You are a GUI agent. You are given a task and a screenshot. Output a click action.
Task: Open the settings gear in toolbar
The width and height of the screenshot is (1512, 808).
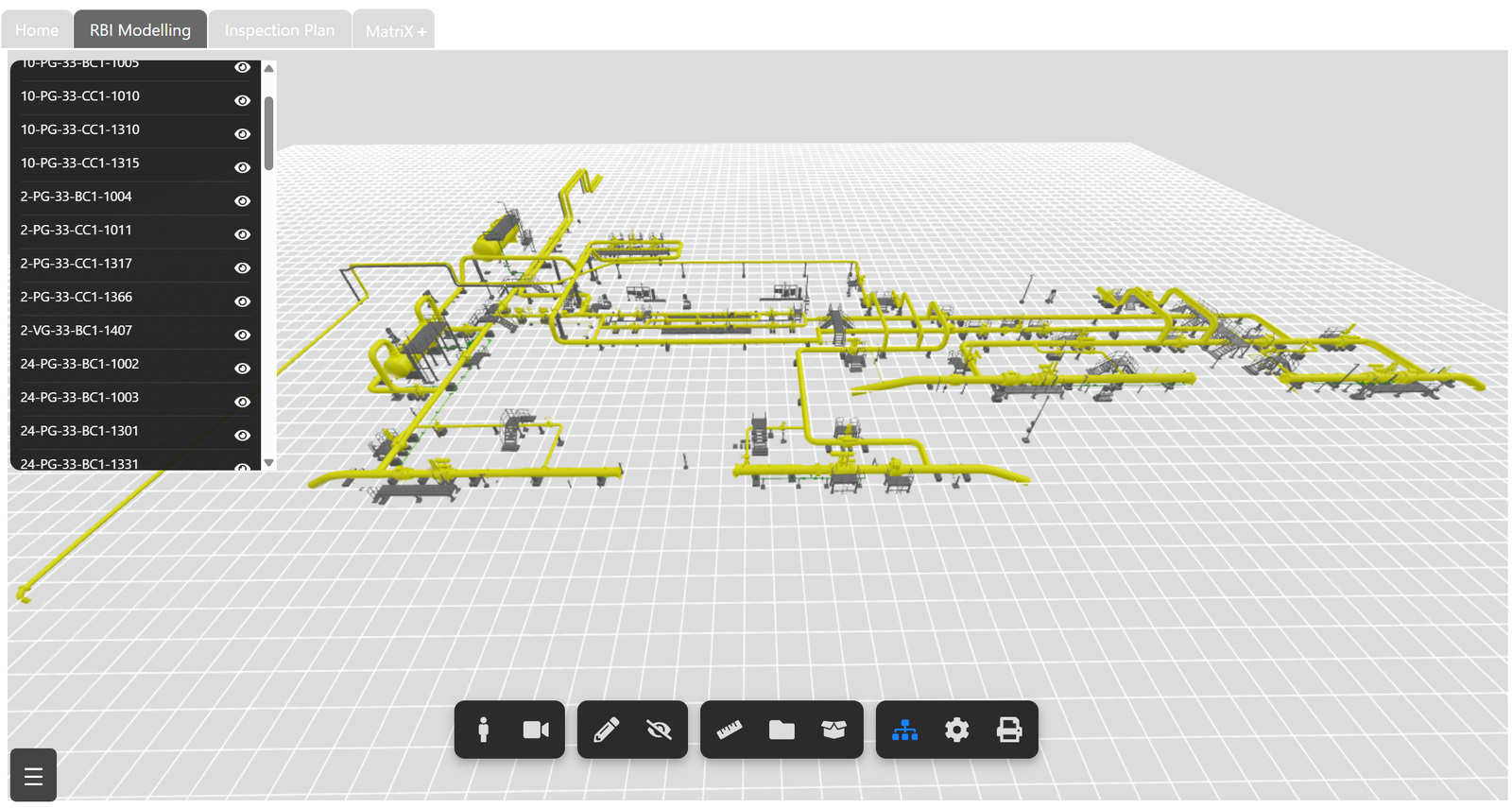(956, 730)
